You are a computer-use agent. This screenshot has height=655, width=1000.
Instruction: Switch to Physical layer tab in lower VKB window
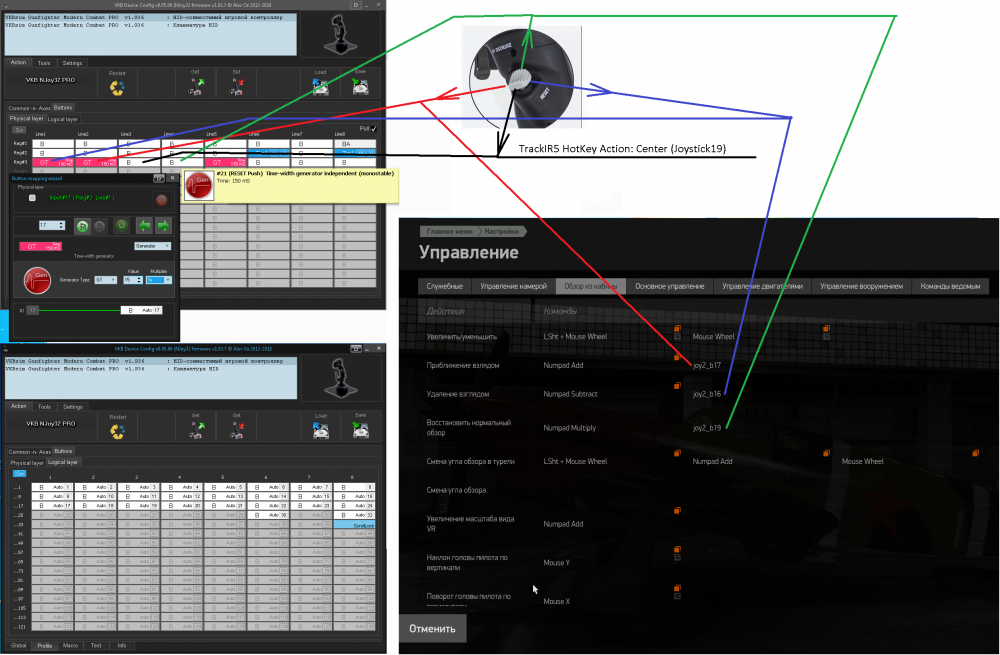point(27,462)
